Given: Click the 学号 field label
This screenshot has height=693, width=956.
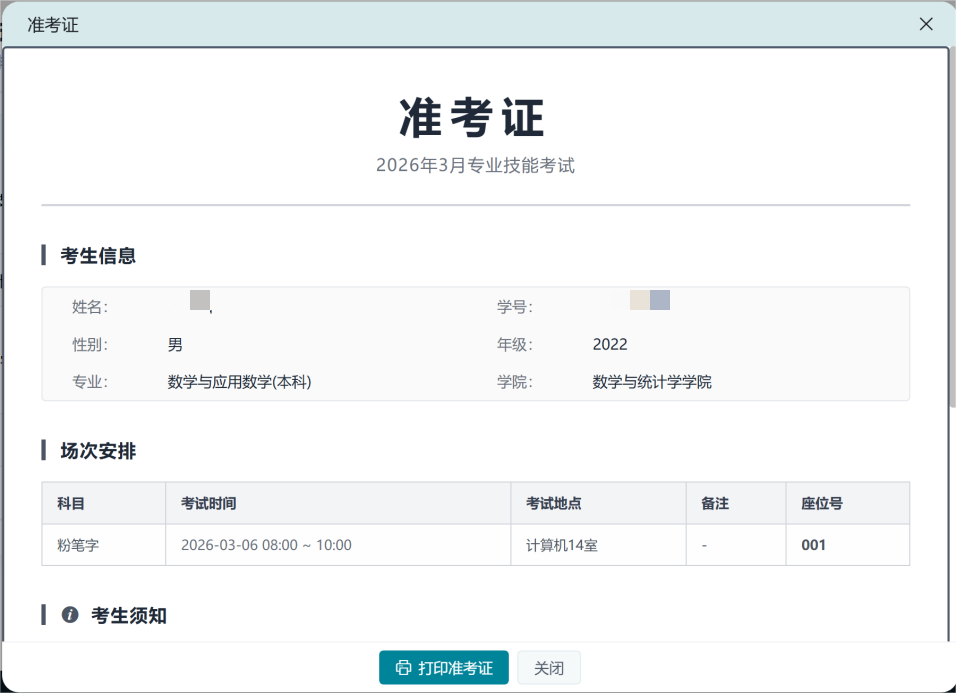Looking at the screenshot, I should click(x=515, y=307).
